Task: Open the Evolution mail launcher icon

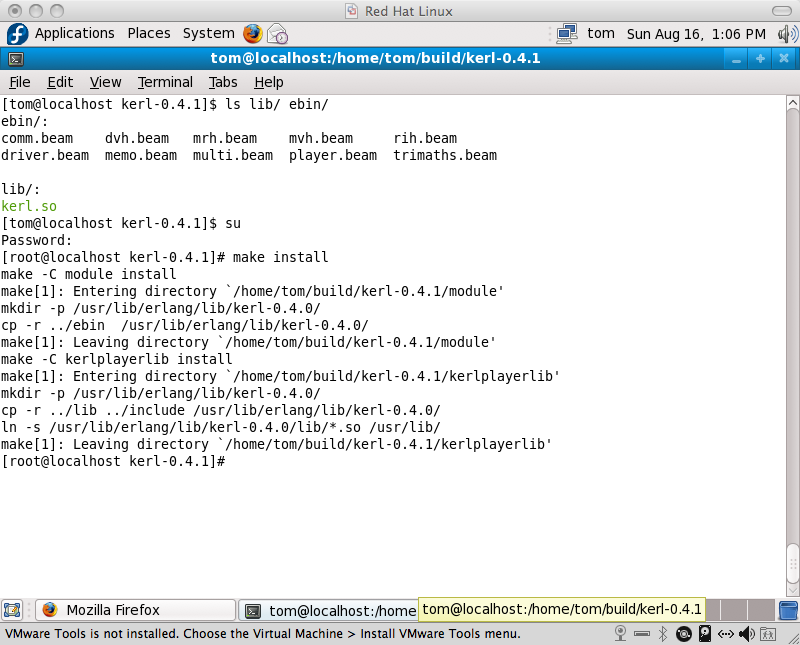Action: pyautogui.click(x=278, y=33)
